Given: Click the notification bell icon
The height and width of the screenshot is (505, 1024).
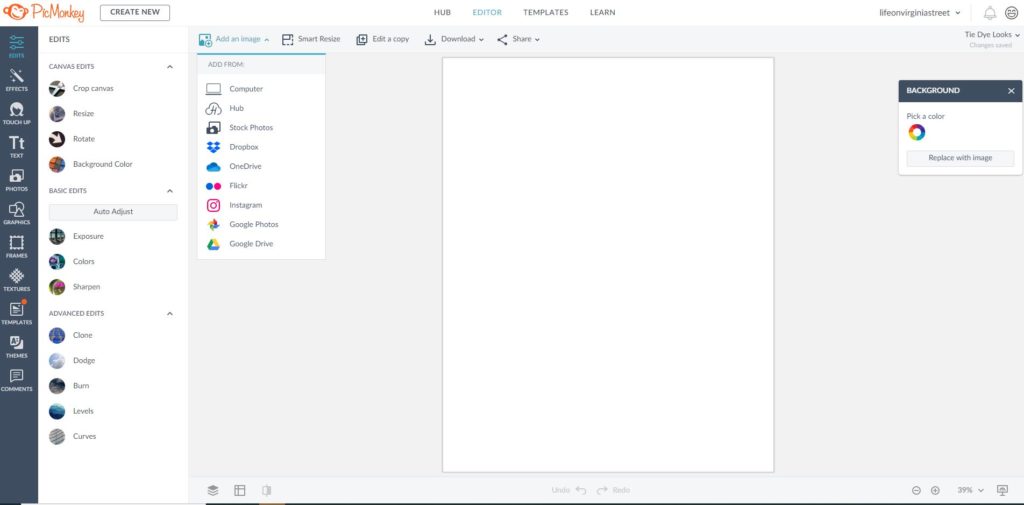Looking at the screenshot, I should pyautogui.click(x=990, y=13).
